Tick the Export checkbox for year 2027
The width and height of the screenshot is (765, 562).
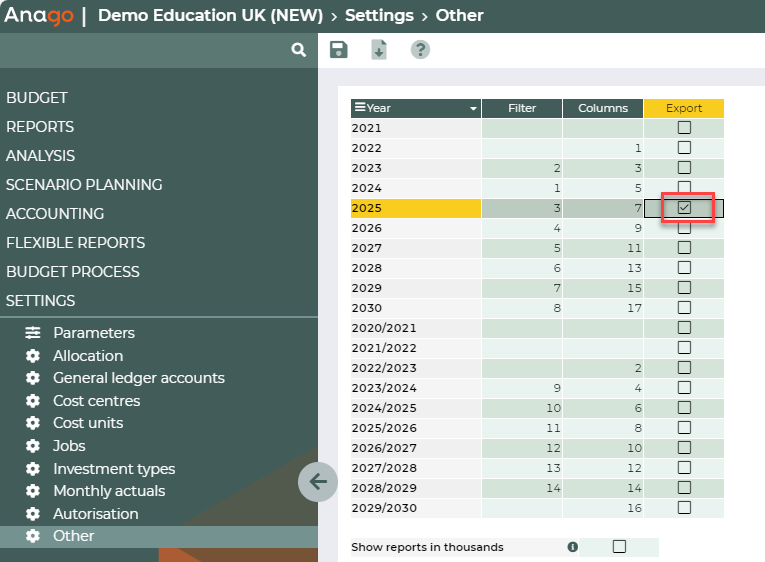coord(684,248)
